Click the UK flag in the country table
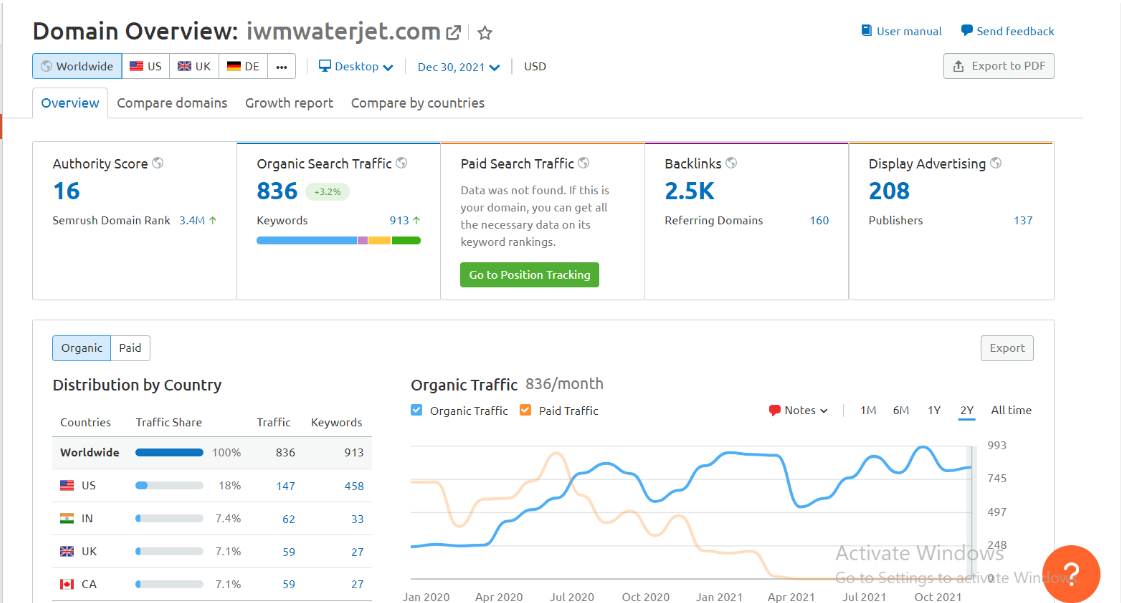 point(66,551)
